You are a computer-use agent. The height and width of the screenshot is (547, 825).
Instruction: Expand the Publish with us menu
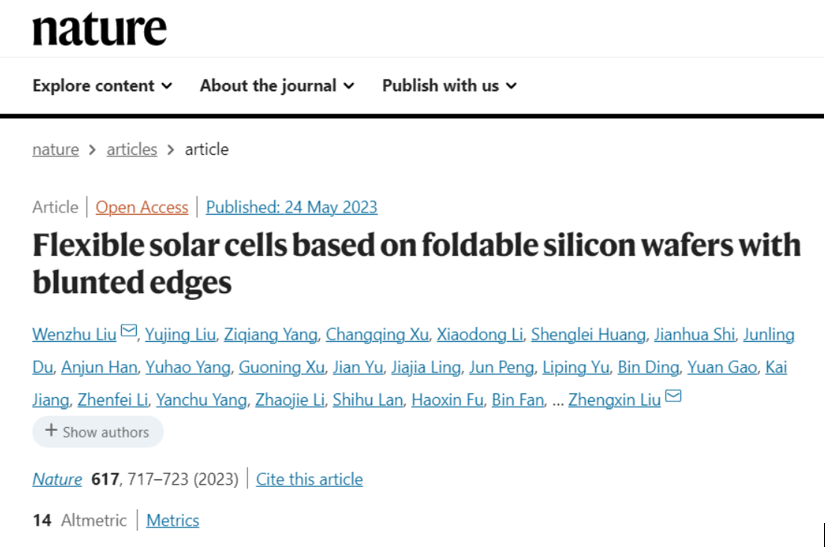click(x=449, y=86)
